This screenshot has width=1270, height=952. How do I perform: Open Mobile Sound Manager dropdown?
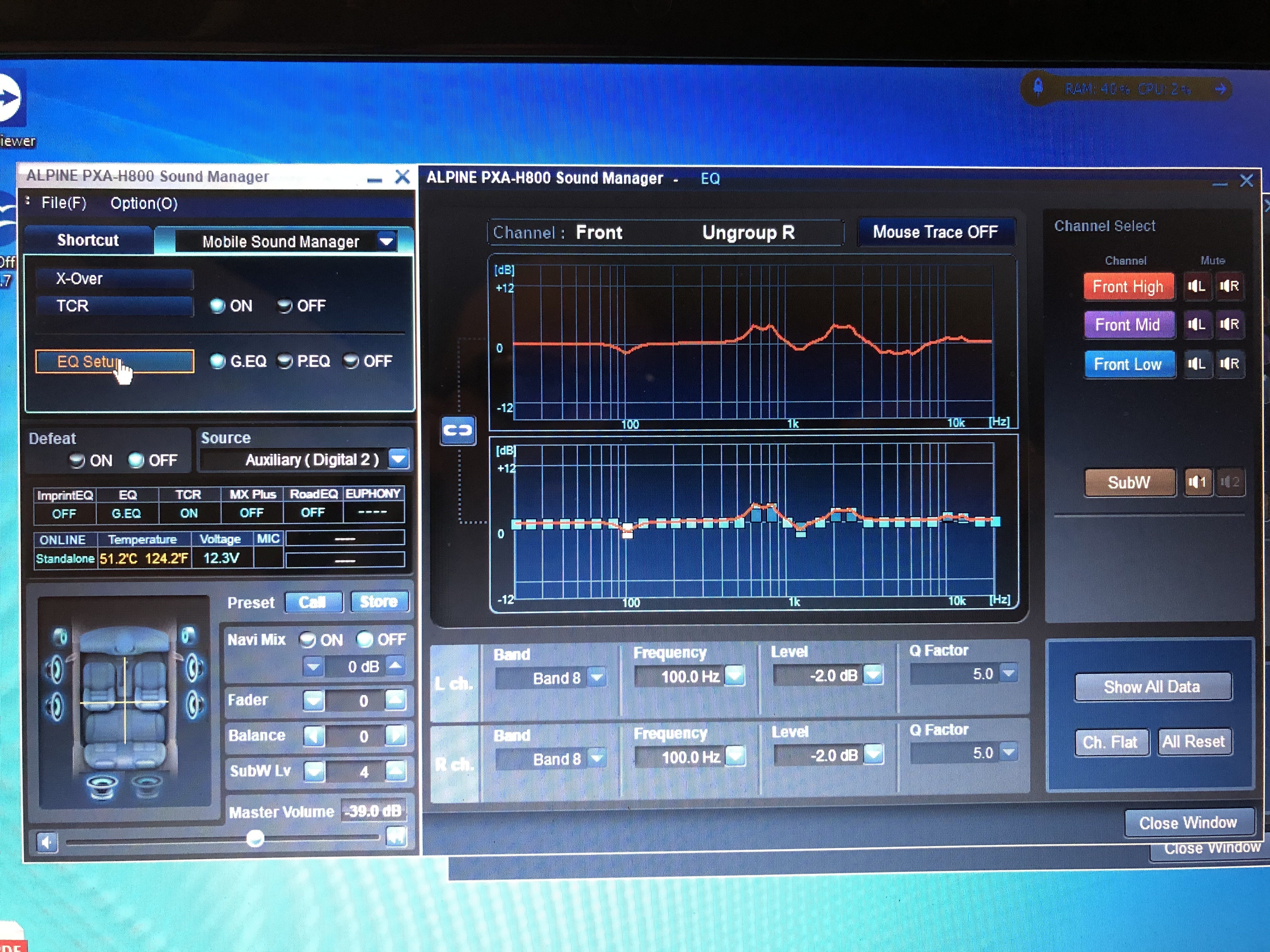pos(387,241)
